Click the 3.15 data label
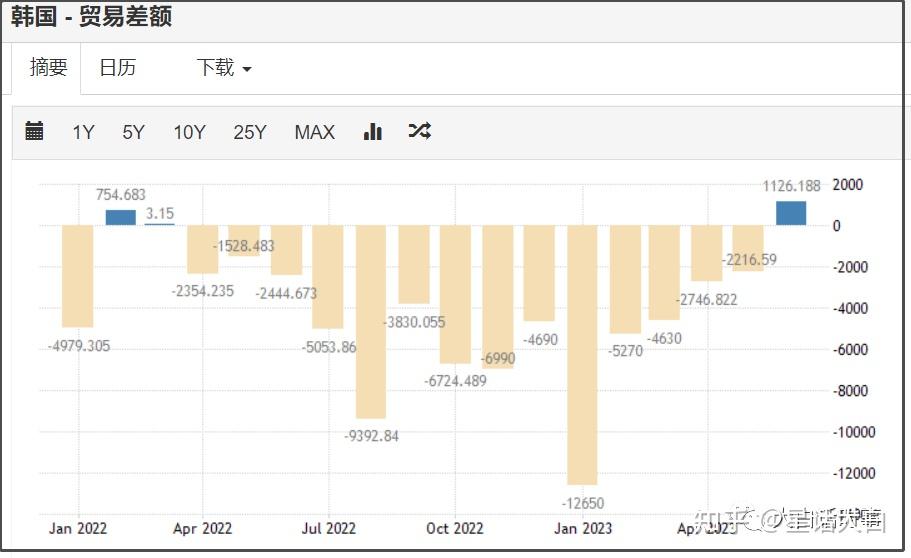Image resolution: width=911 pixels, height=558 pixels. coord(160,213)
